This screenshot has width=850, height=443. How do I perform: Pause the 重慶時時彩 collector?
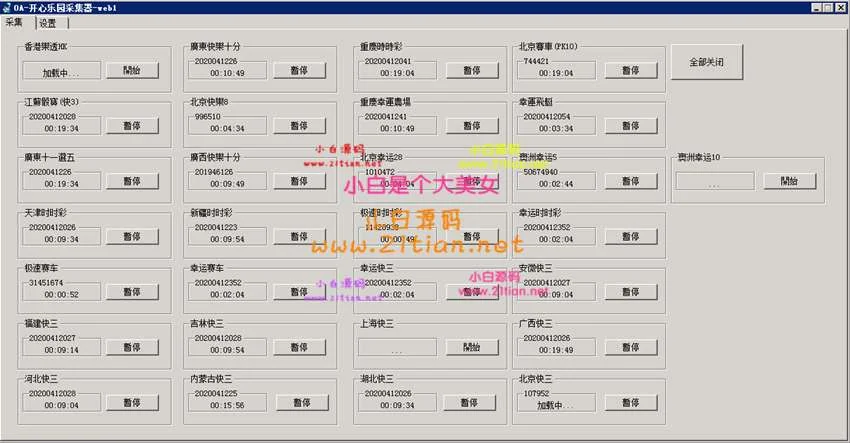point(465,71)
